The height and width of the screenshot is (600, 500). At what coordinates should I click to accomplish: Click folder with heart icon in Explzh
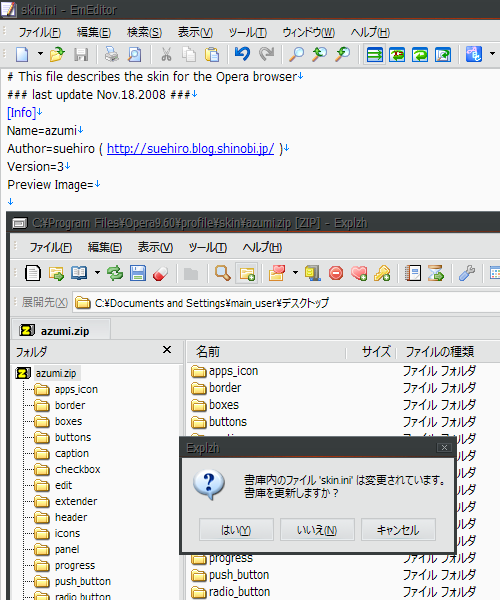(277, 273)
